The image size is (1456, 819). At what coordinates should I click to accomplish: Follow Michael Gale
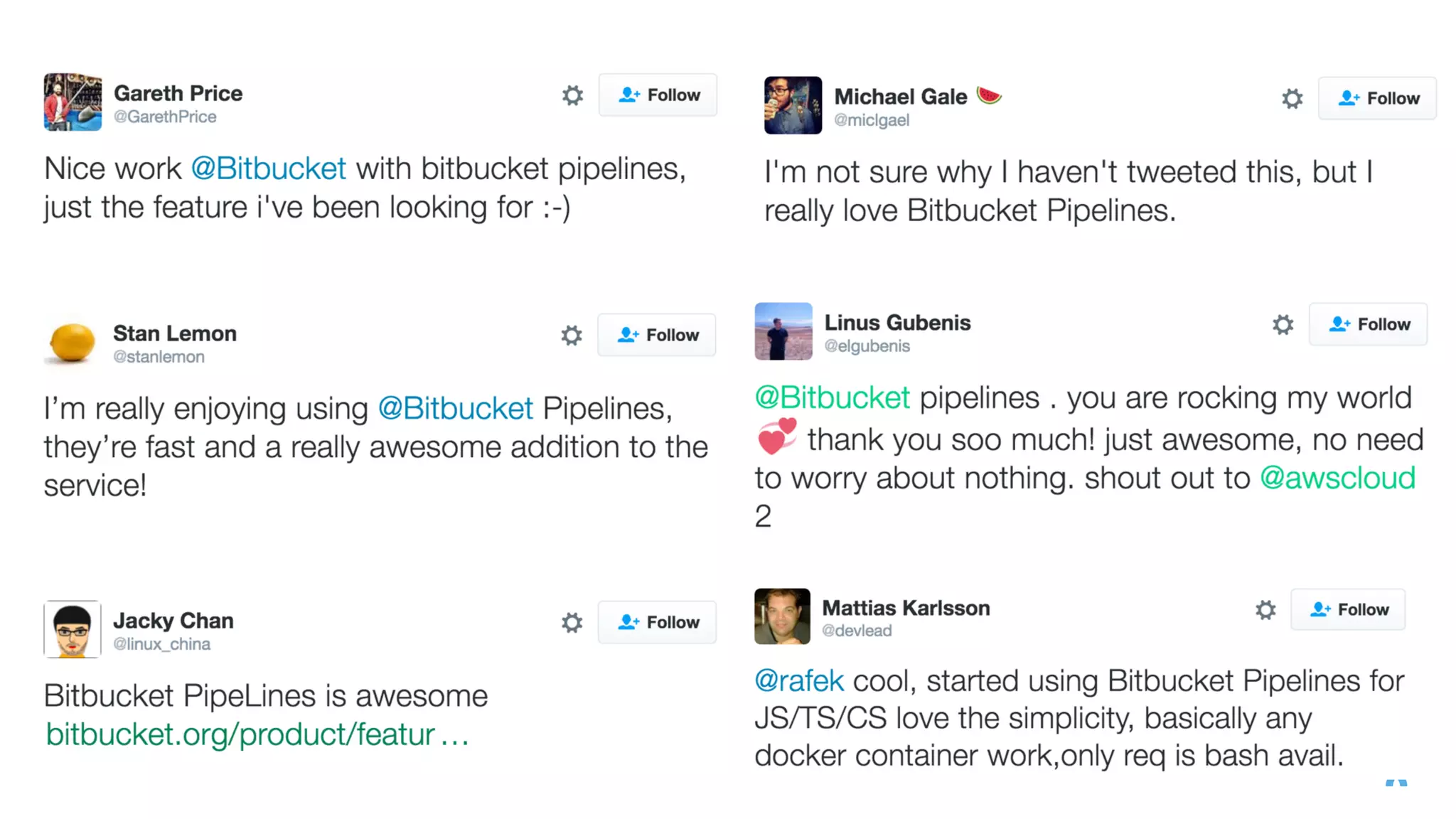pos(1377,99)
